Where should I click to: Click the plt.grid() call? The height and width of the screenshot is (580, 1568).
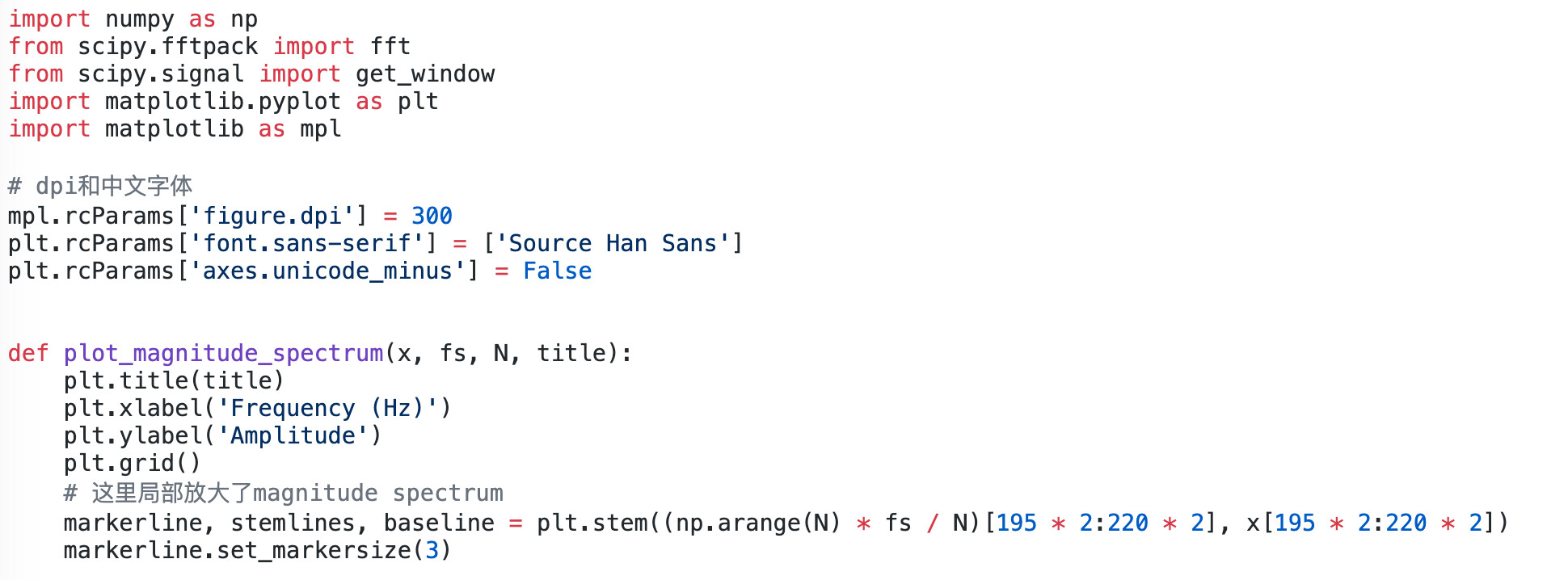(132, 463)
